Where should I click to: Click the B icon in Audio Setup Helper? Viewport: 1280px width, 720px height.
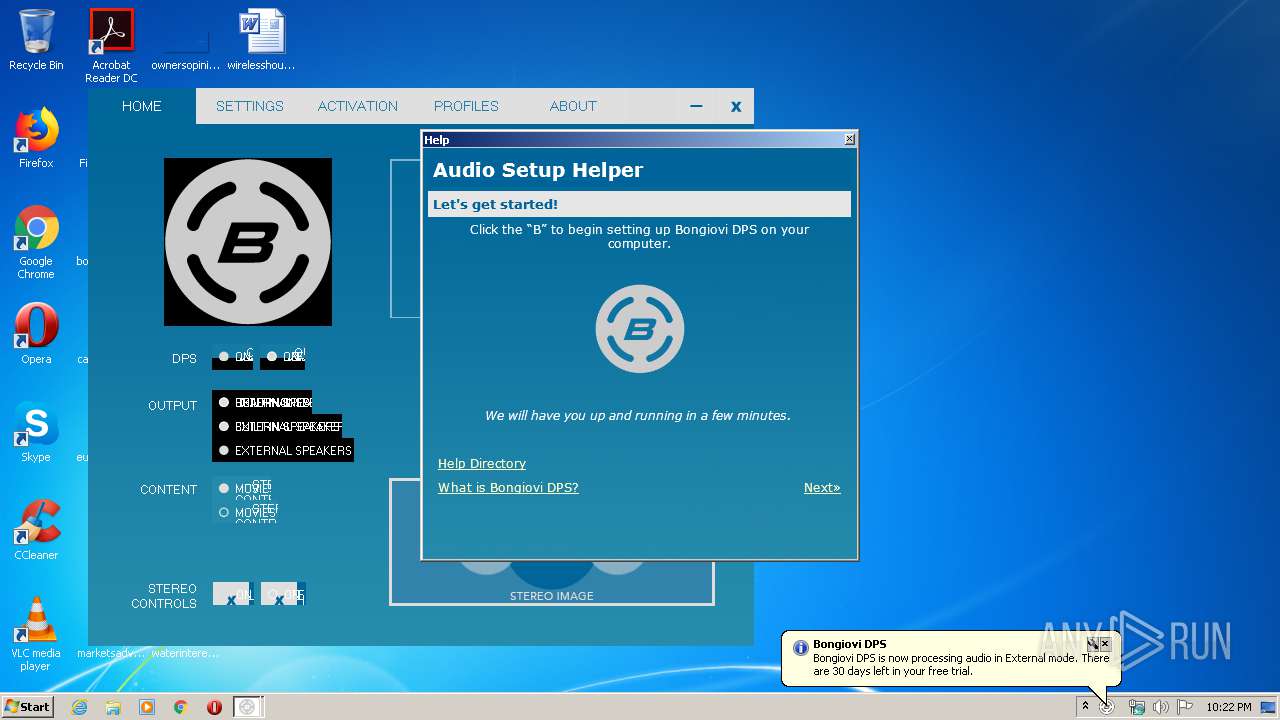click(x=640, y=329)
